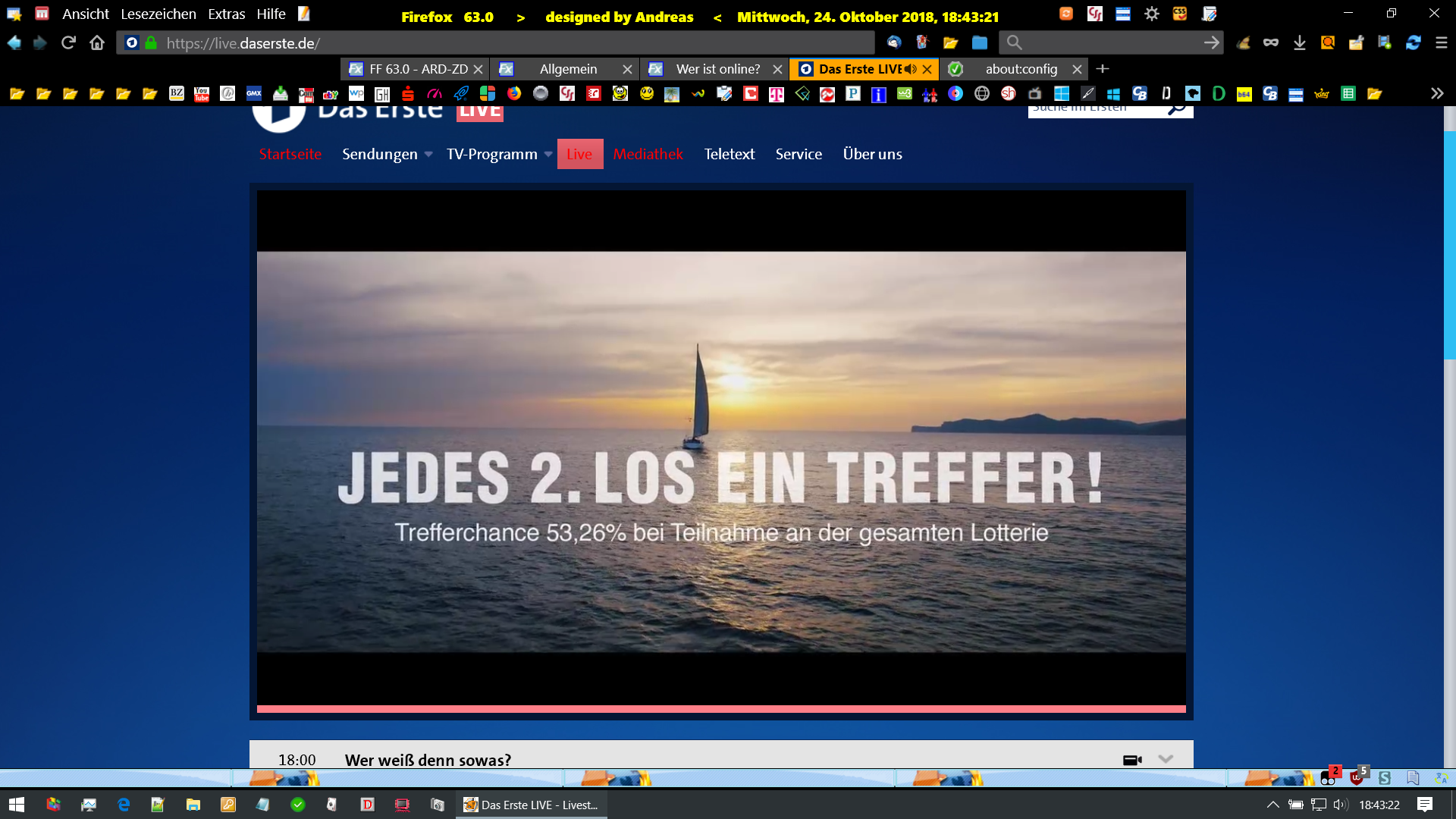Open the Mediathek link

tap(648, 154)
